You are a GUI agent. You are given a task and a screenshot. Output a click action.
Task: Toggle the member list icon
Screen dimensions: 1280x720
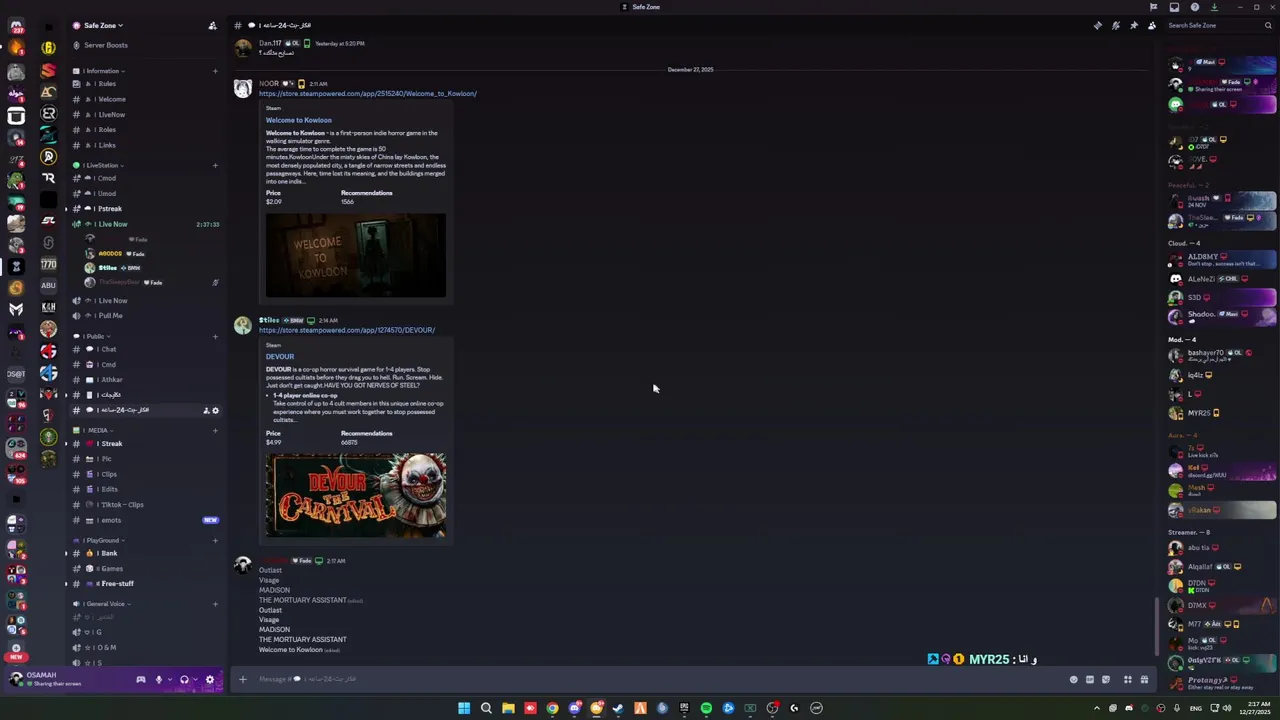point(1152,25)
